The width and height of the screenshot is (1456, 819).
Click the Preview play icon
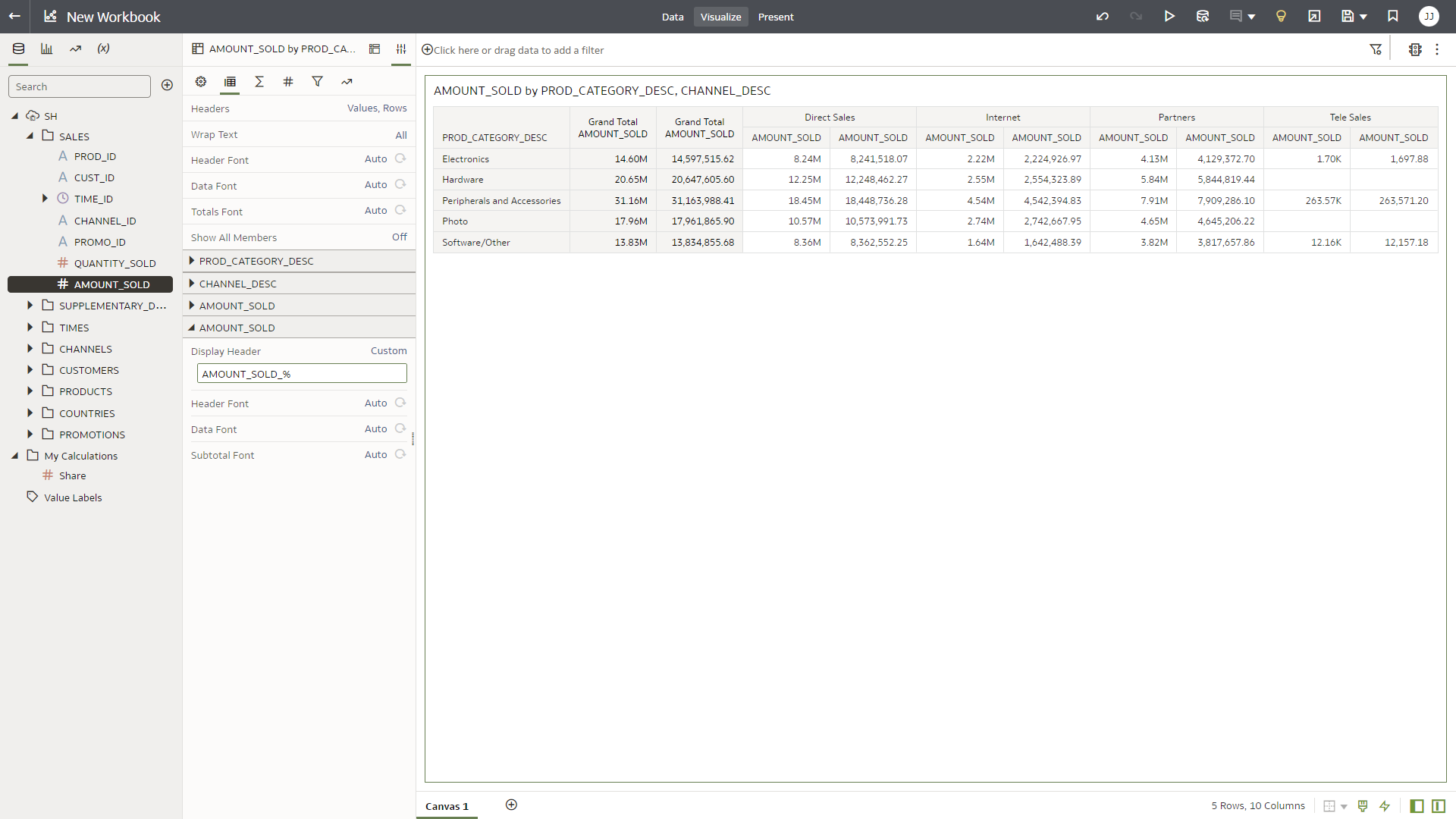pos(1169,17)
